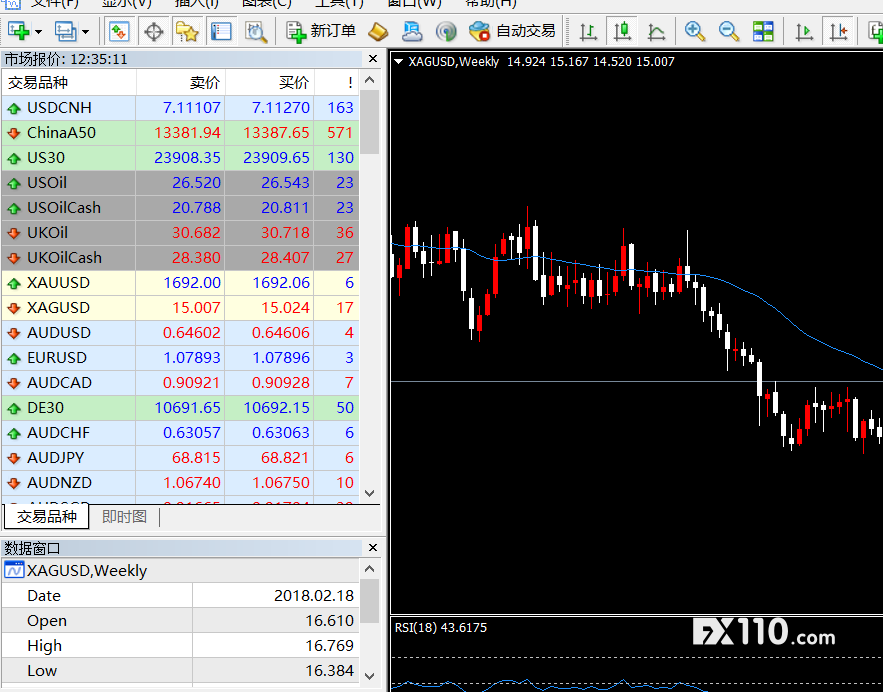
Task: Open the Profiles toolbar icon
Action: pyautogui.click(x=65, y=32)
